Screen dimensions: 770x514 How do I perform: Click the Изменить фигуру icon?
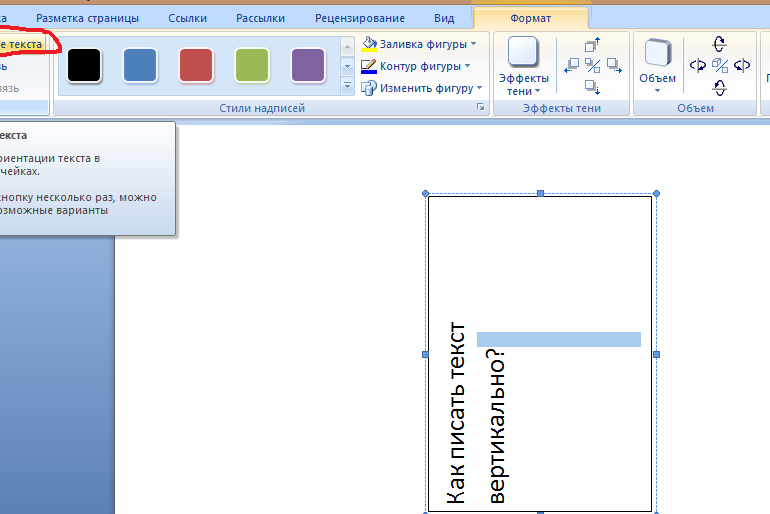[x=369, y=88]
